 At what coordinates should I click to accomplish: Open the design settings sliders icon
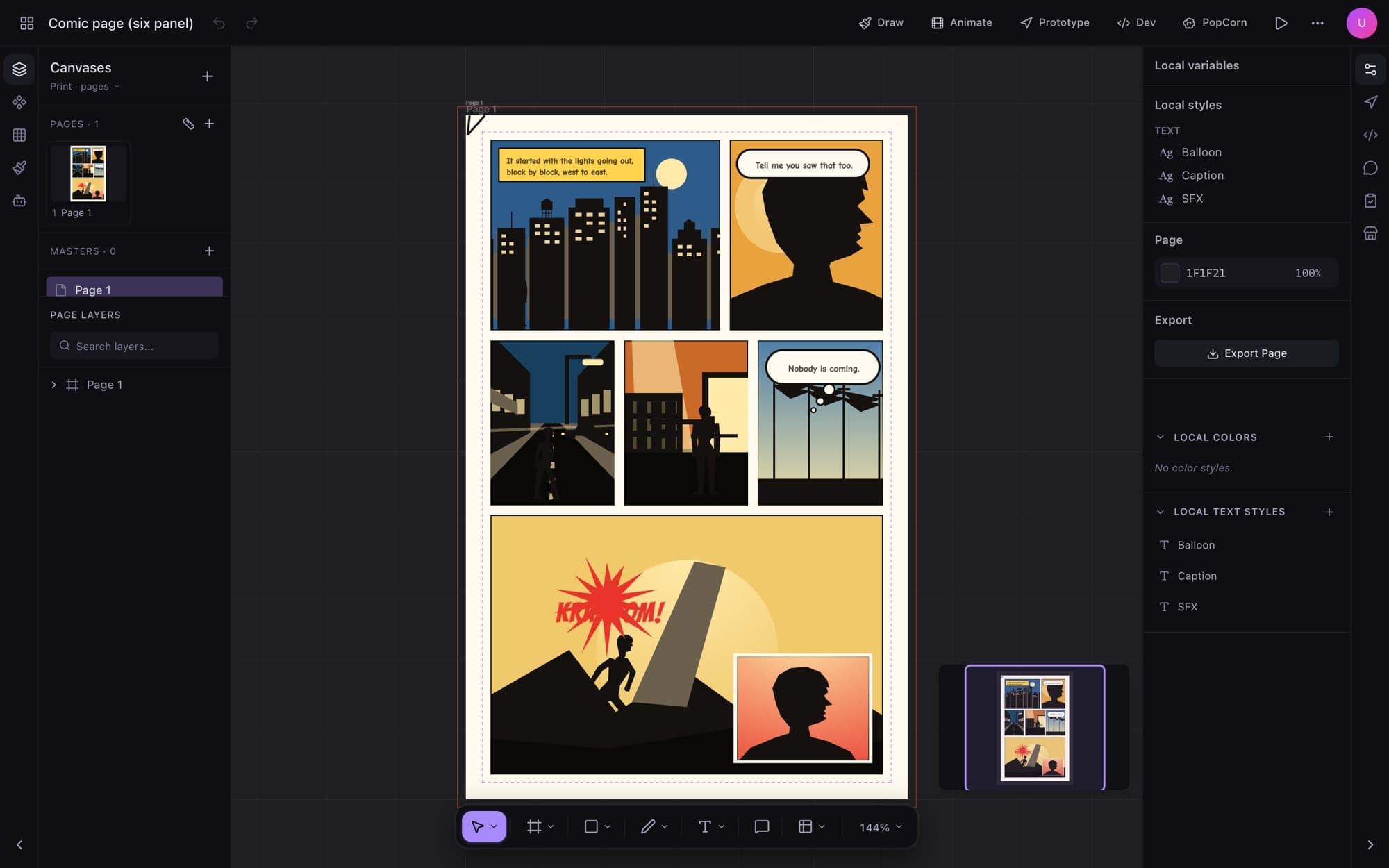tap(1370, 69)
